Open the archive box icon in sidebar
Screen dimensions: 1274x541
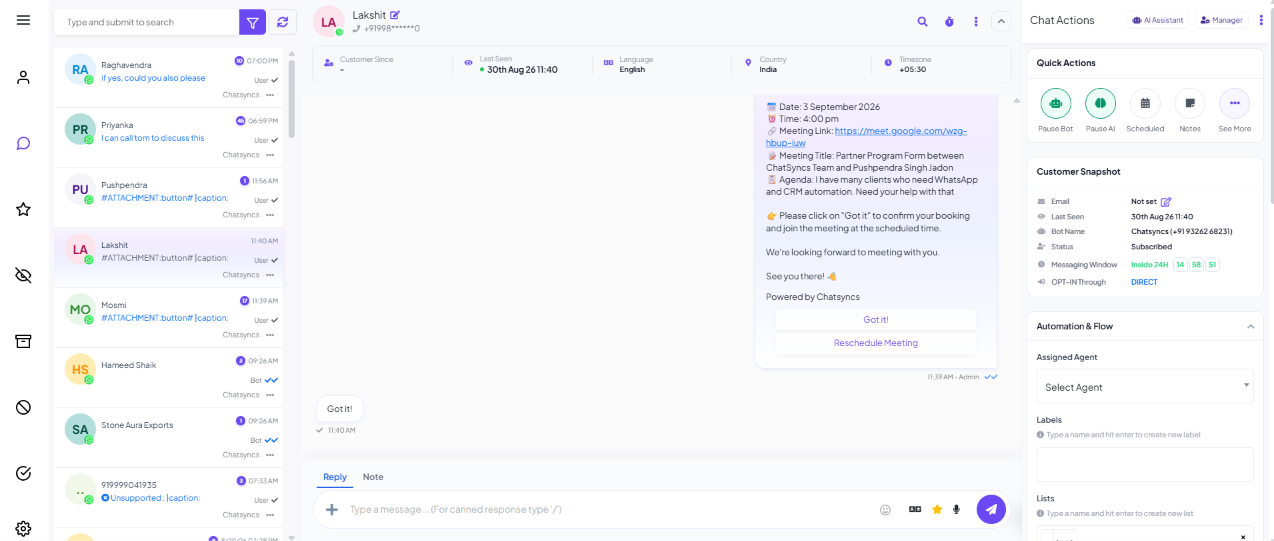click(23, 341)
